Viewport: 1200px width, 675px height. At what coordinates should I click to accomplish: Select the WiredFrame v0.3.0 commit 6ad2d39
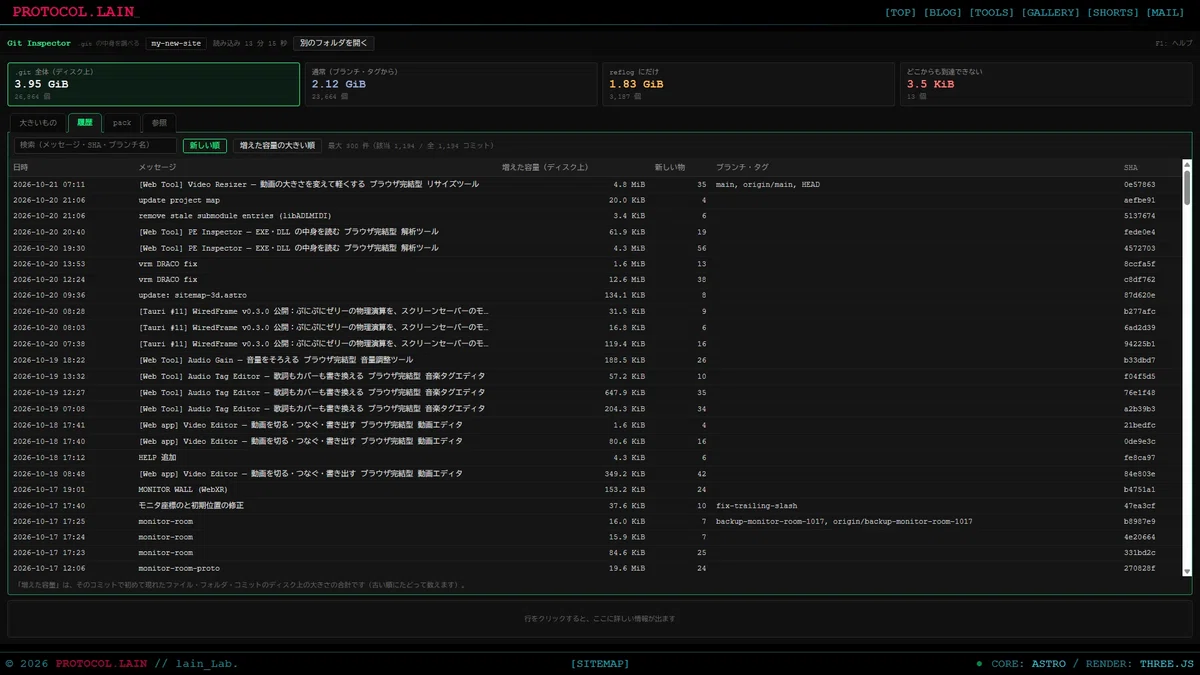point(595,327)
